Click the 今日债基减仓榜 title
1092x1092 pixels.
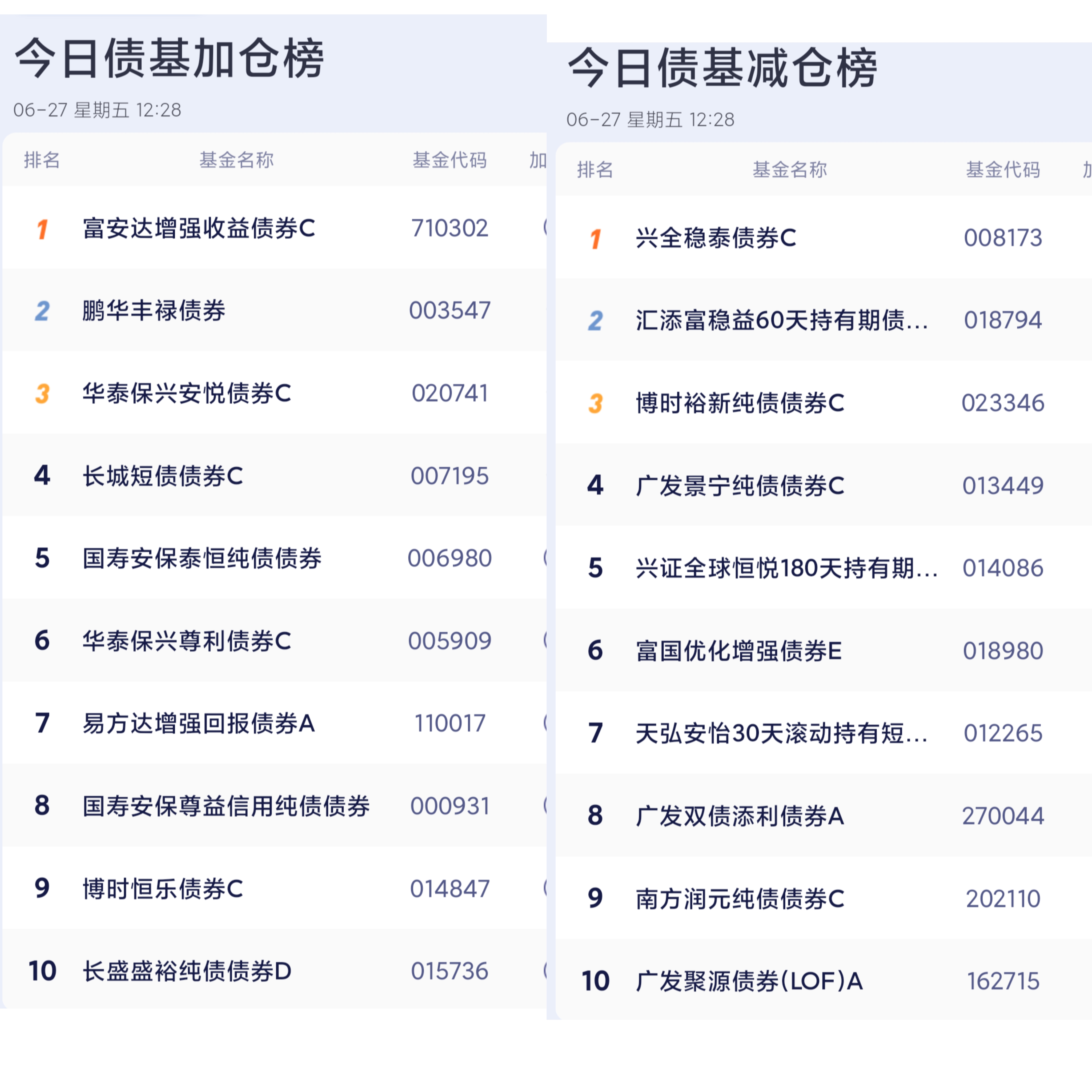pos(722,68)
